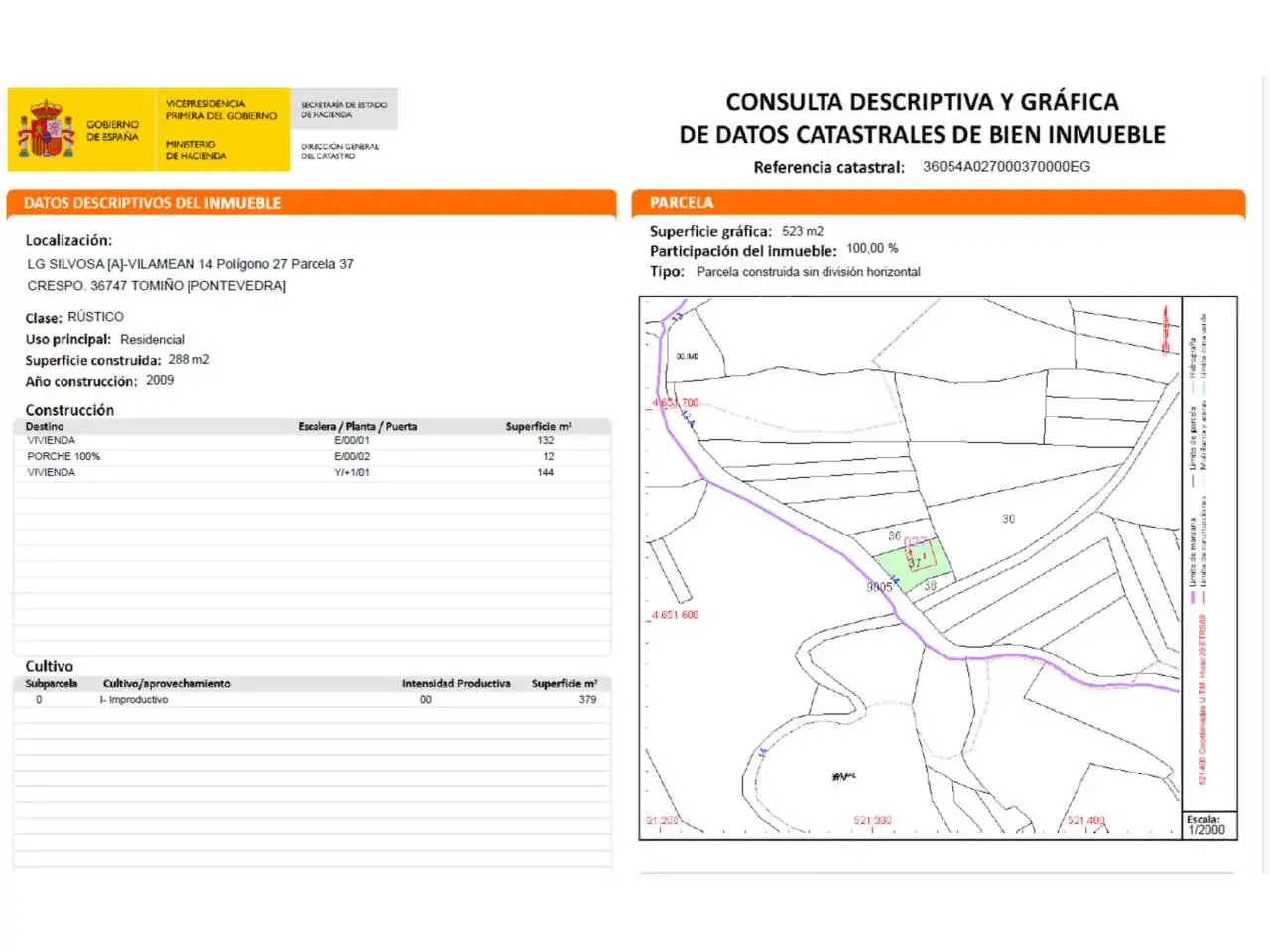Image resolution: width=1270 pixels, height=952 pixels.
Task: Click the 'GOBIERNO DE ESPAÑA' text
Action: click(112, 131)
